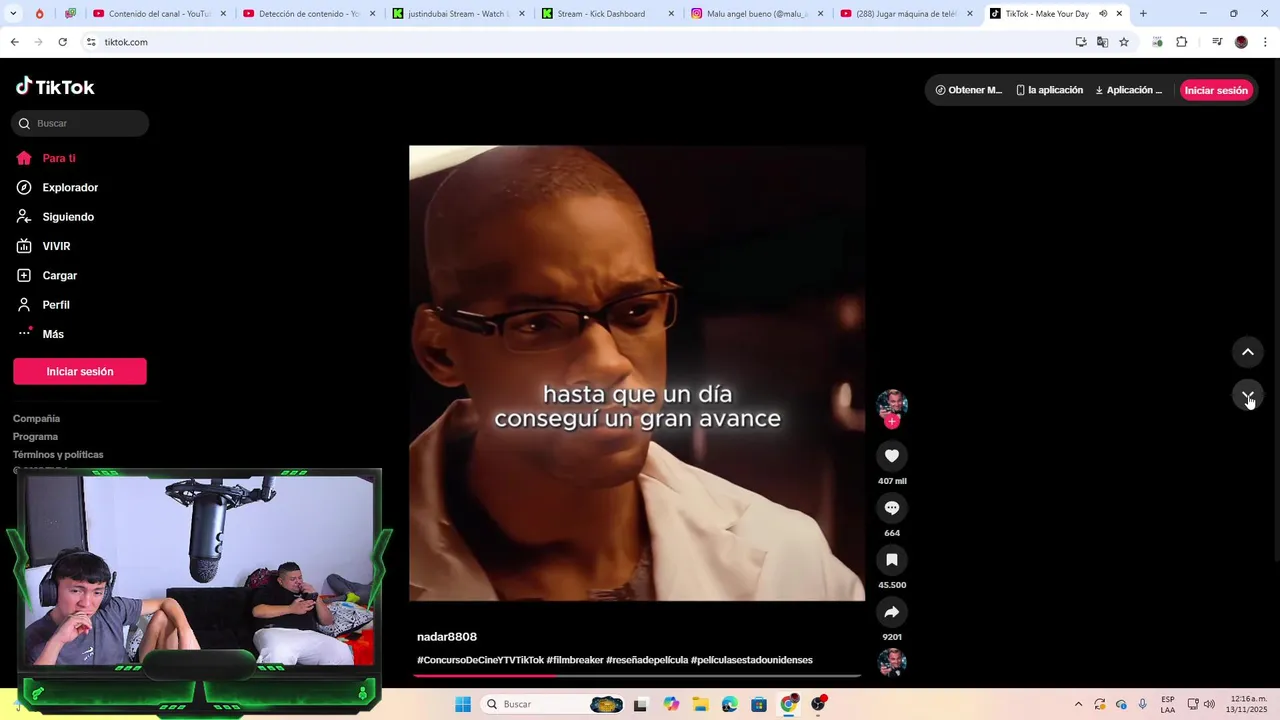Click the sidebar Iniciar sesión button

[x=80, y=371]
